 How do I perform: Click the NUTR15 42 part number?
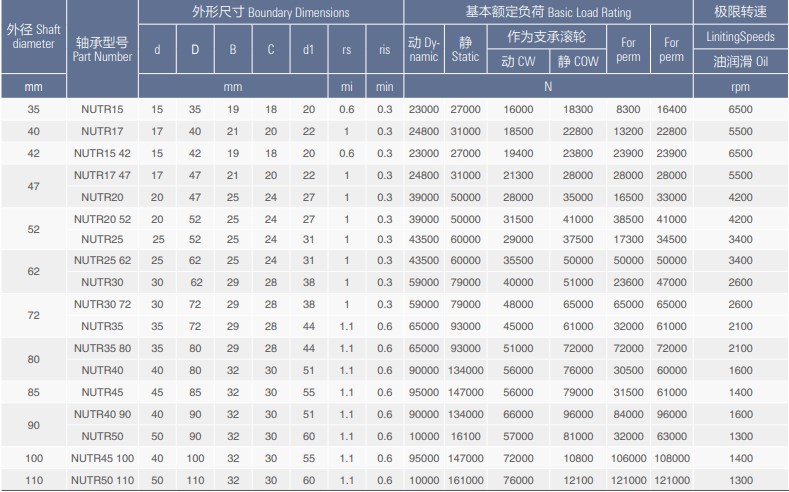click(x=102, y=153)
